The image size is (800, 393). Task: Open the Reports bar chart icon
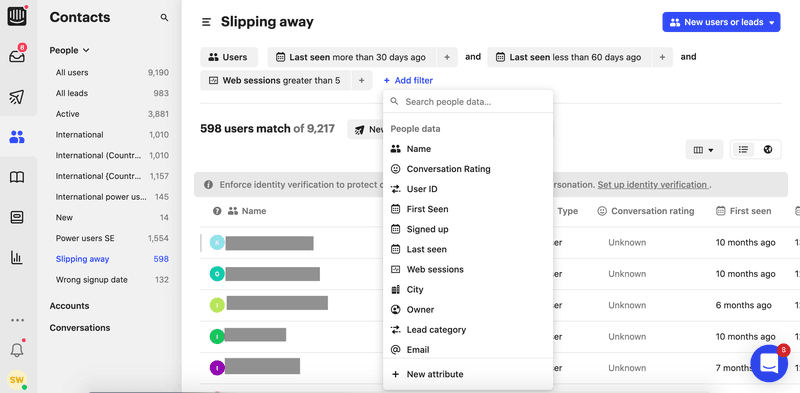coord(17,257)
